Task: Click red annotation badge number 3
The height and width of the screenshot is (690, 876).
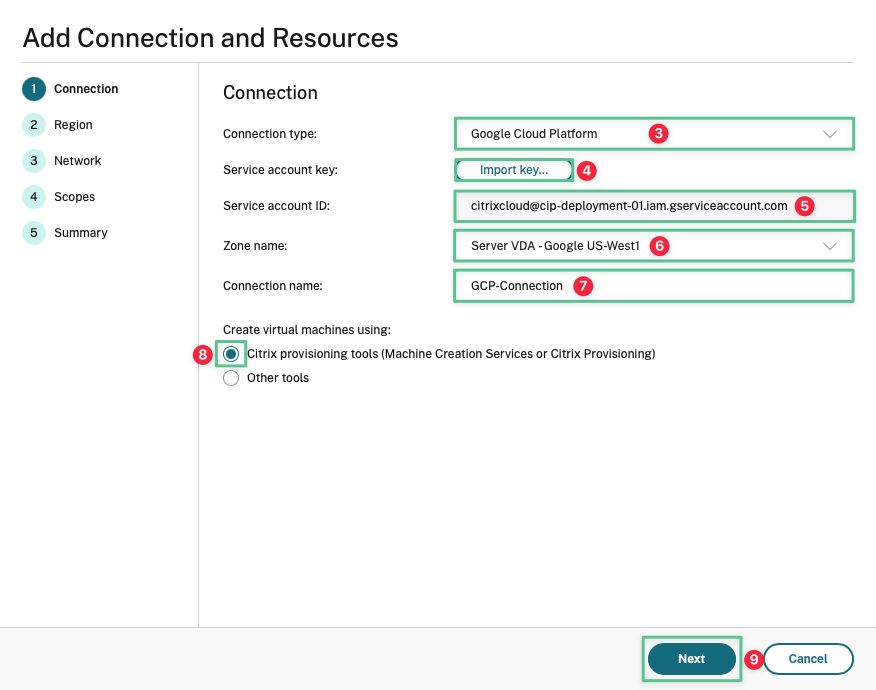Action: point(659,134)
